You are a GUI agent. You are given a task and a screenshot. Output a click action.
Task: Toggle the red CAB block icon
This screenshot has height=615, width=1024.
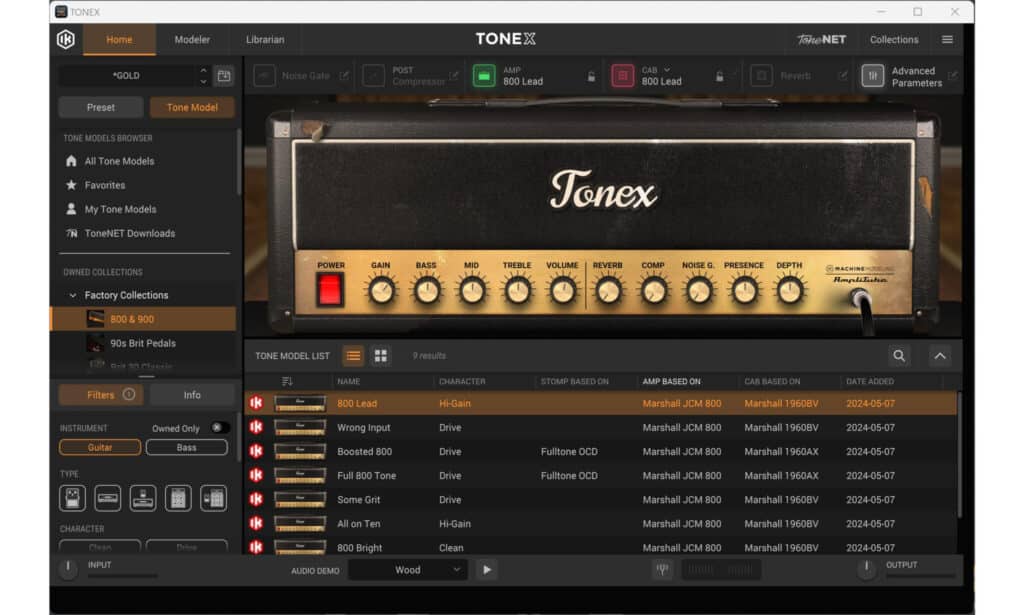622,76
